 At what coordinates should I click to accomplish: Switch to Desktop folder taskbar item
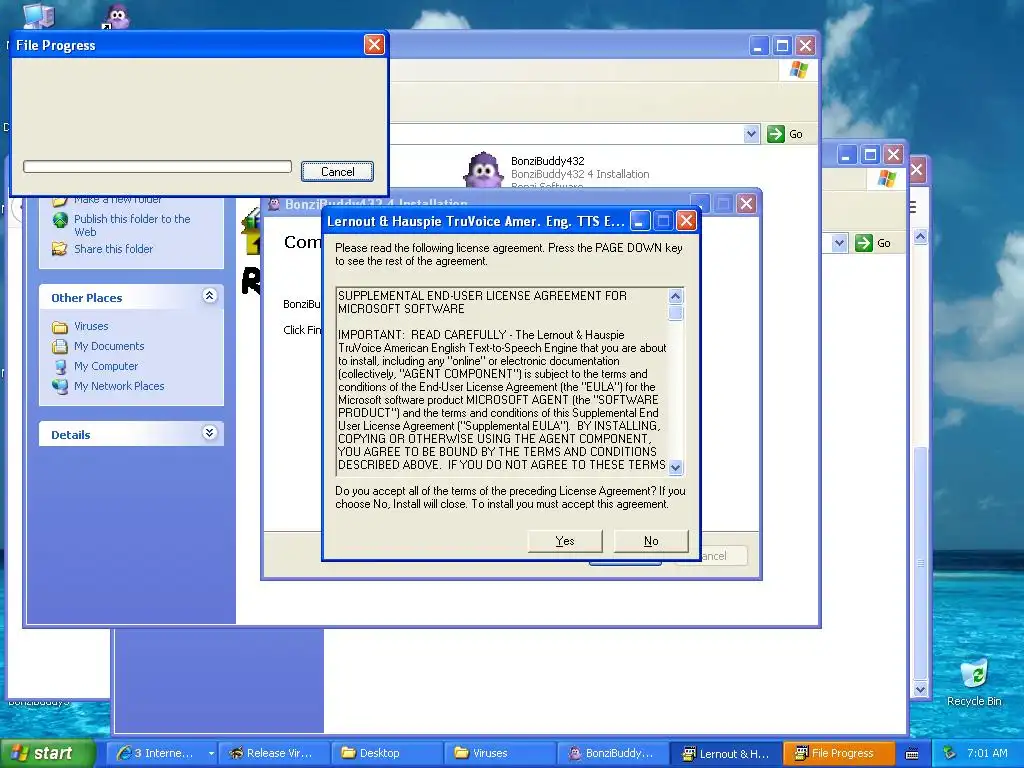click(x=386, y=753)
